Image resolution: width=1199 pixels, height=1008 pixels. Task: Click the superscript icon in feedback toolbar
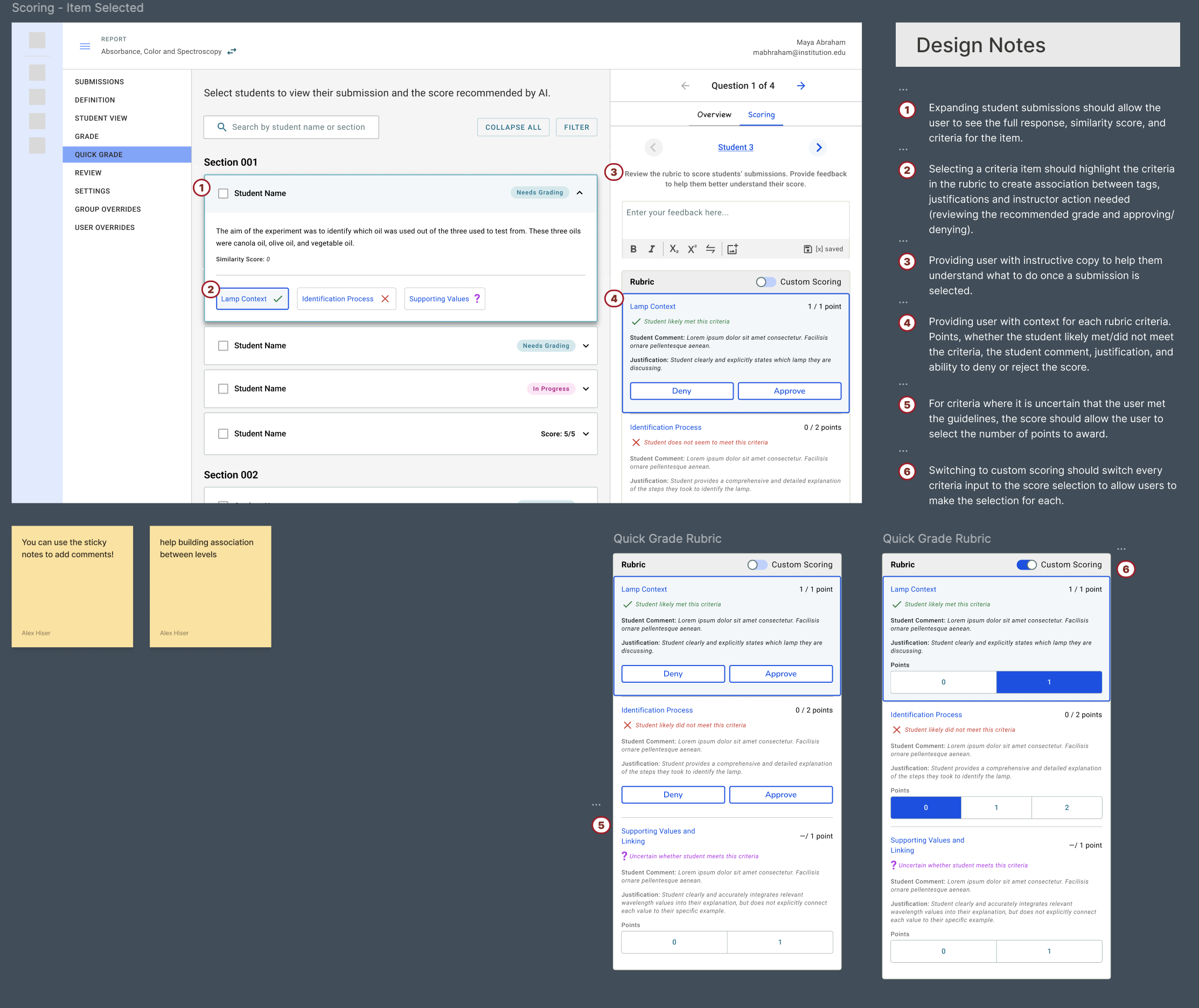coord(692,249)
